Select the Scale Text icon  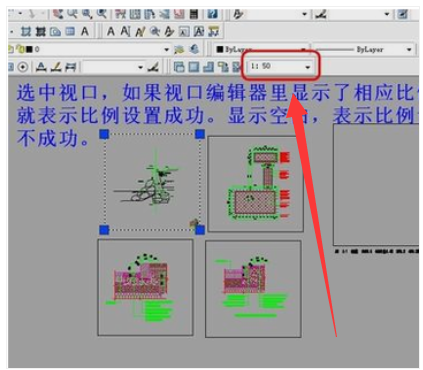tap(184, 32)
